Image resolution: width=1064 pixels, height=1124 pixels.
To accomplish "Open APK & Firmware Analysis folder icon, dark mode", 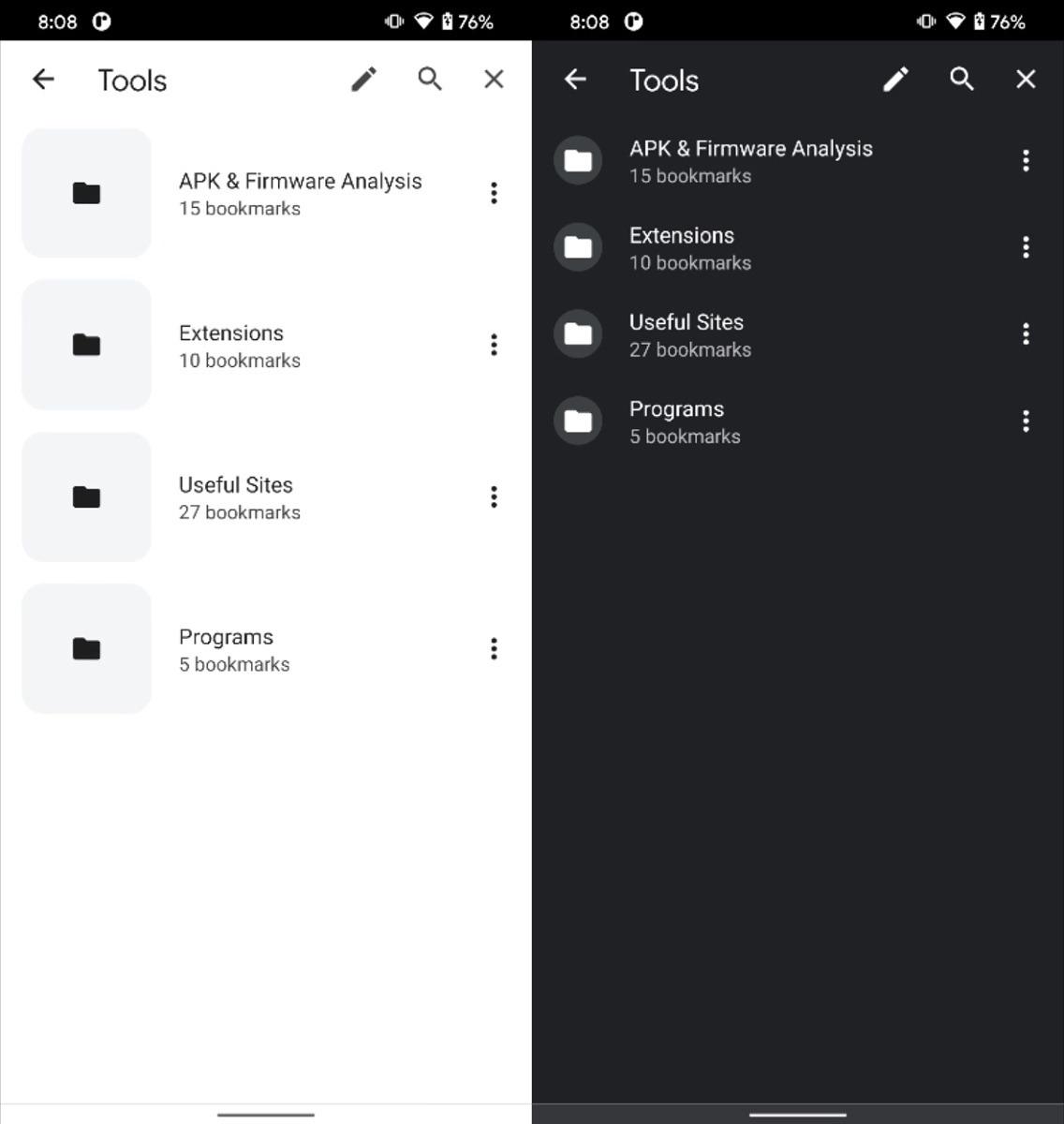I will click(577, 160).
